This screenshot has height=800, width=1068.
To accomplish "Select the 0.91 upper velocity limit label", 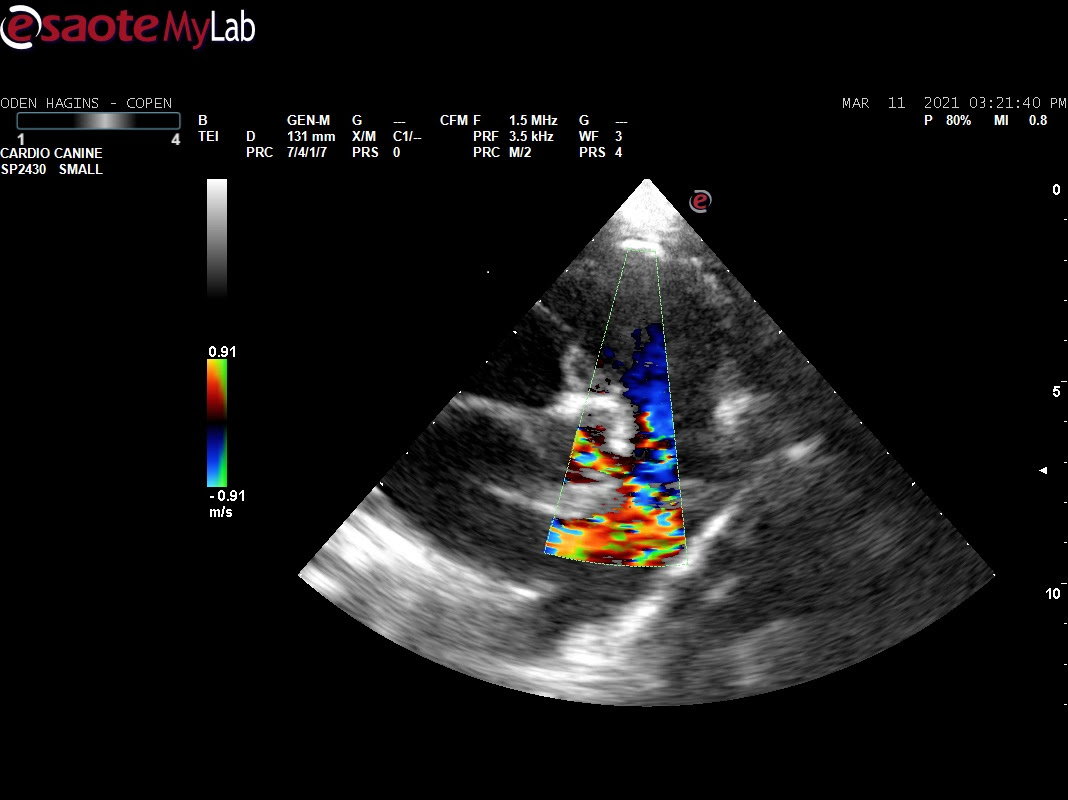I will (220, 352).
